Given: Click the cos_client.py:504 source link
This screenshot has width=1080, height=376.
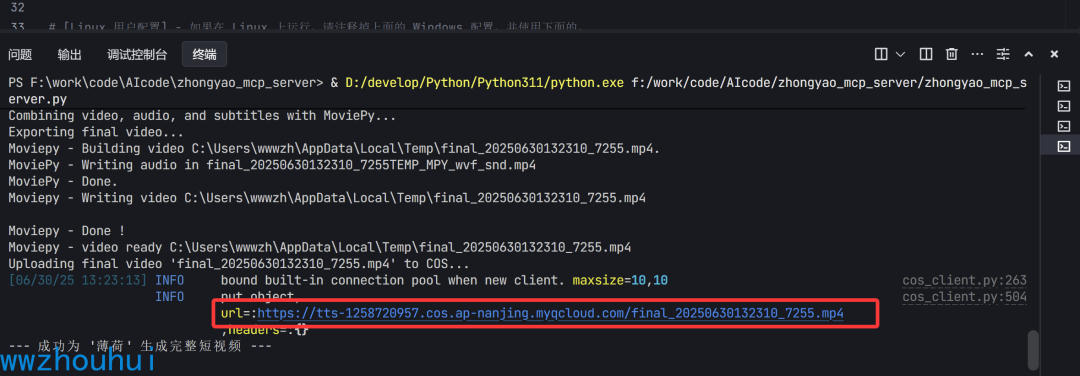Looking at the screenshot, I should (x=964, y=297).
